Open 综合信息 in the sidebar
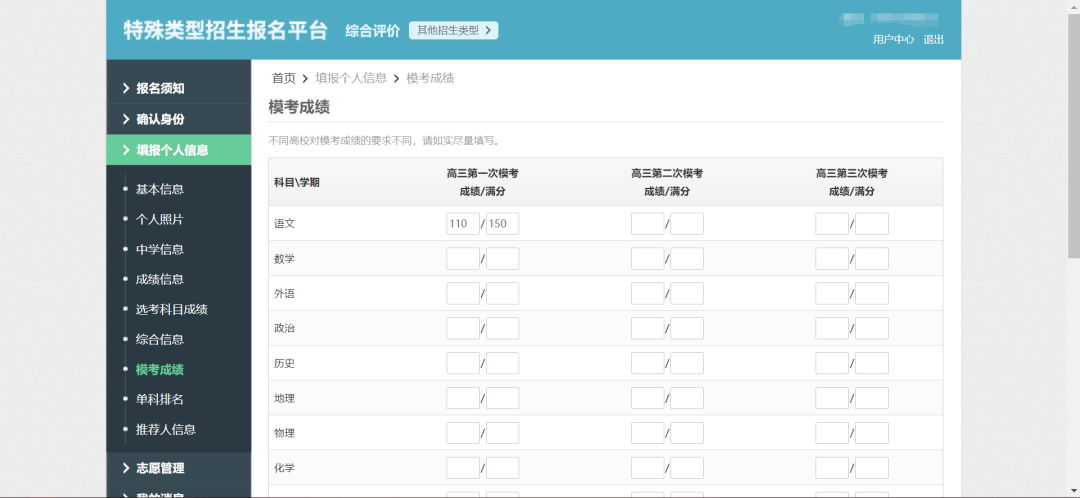1080x498 pixels. click(x=159, y=339)
